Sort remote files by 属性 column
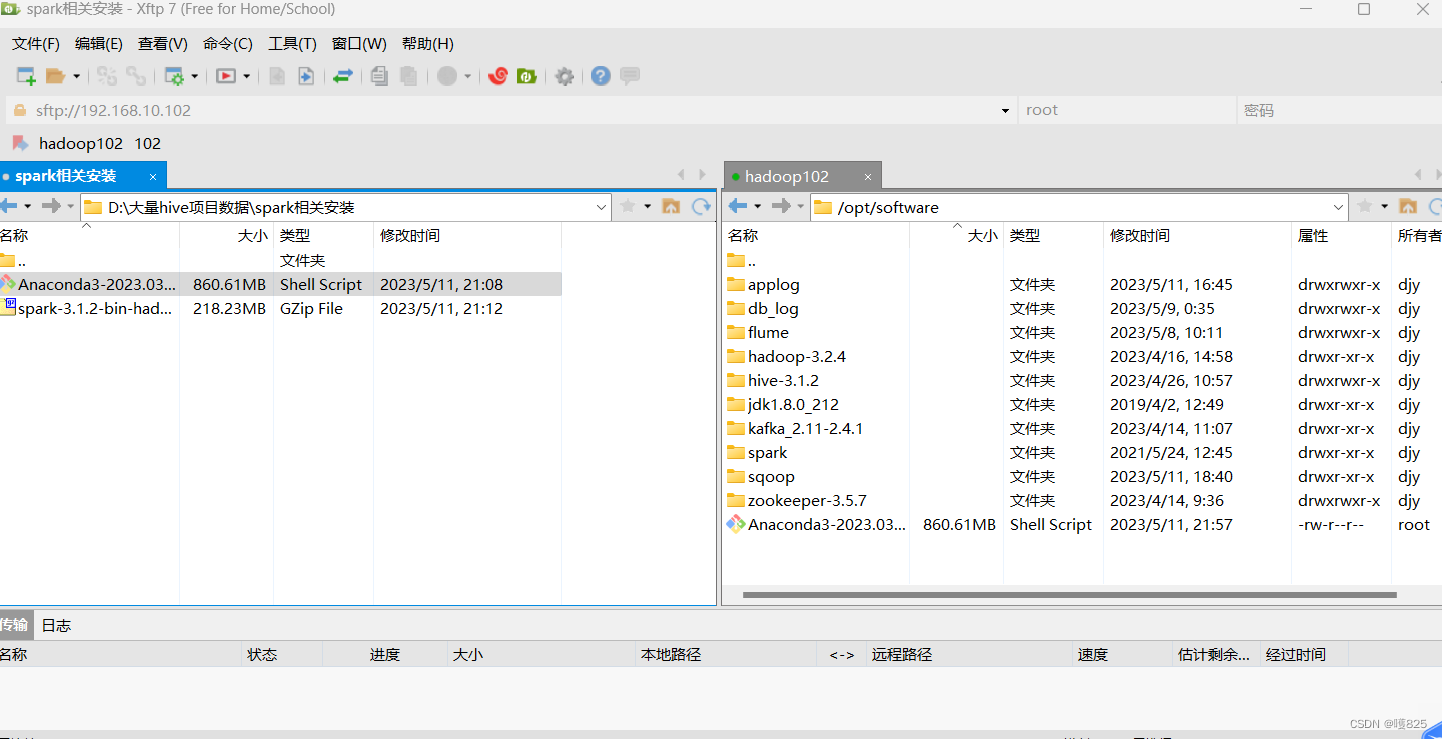Viewport: 1442px width, 739px height. pyautogui.click(x=1341, y=236)
